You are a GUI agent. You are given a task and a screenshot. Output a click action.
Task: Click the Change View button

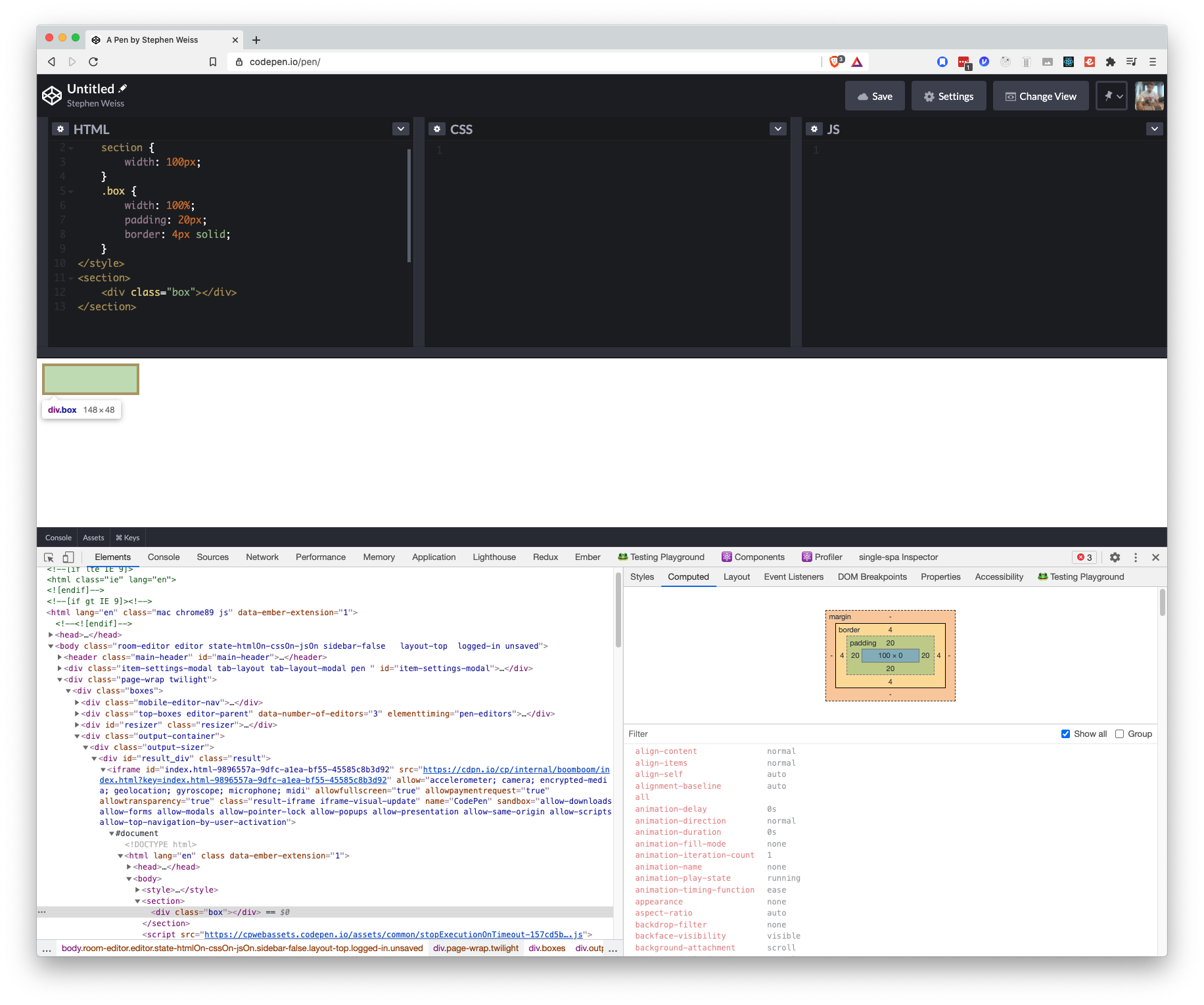pos(1041,96)
